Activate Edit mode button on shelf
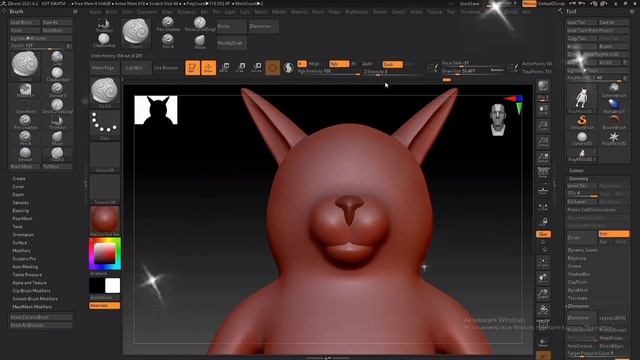640x360 pixels. [192, 68]
